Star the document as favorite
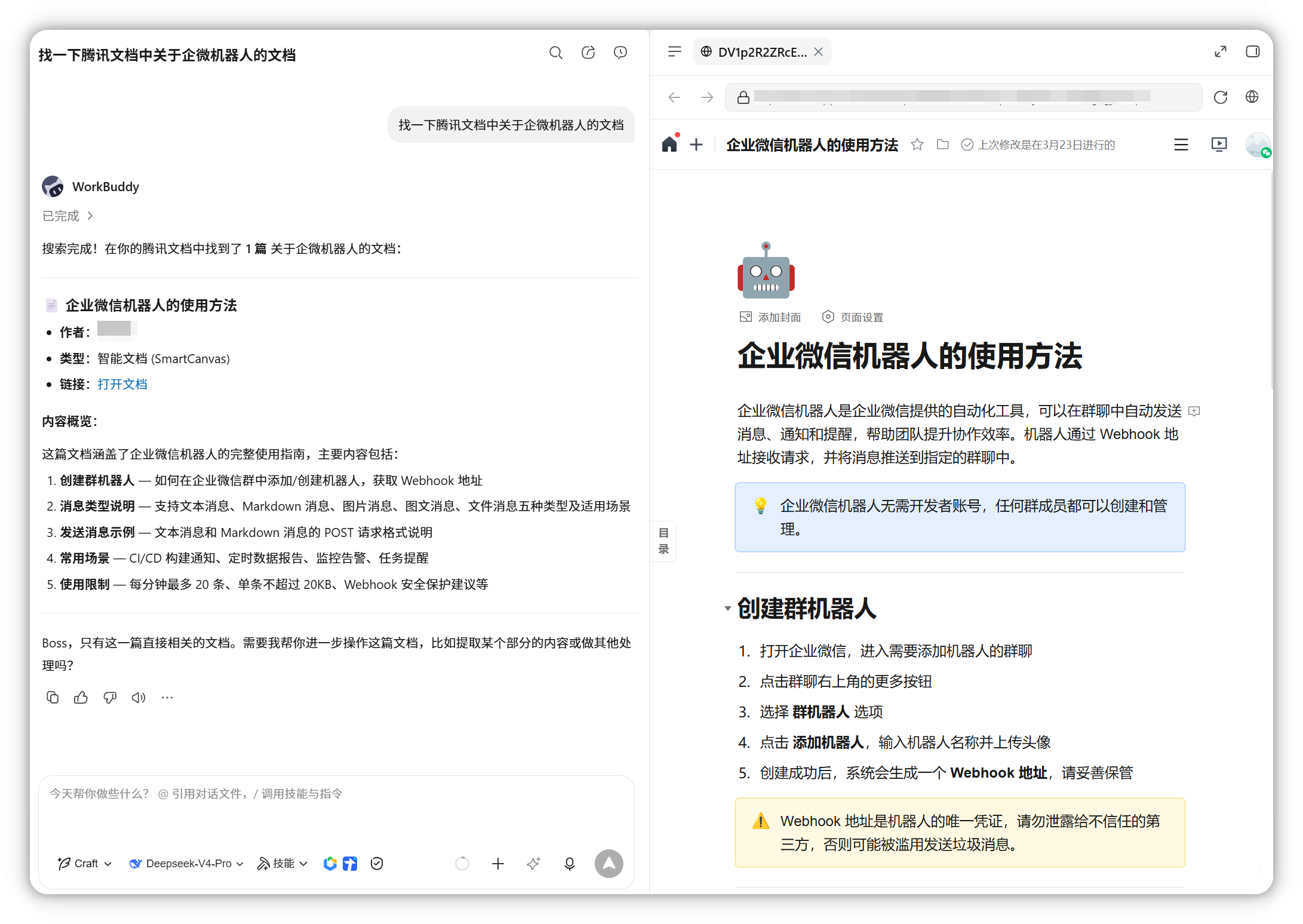 click(x=917, y=145)
